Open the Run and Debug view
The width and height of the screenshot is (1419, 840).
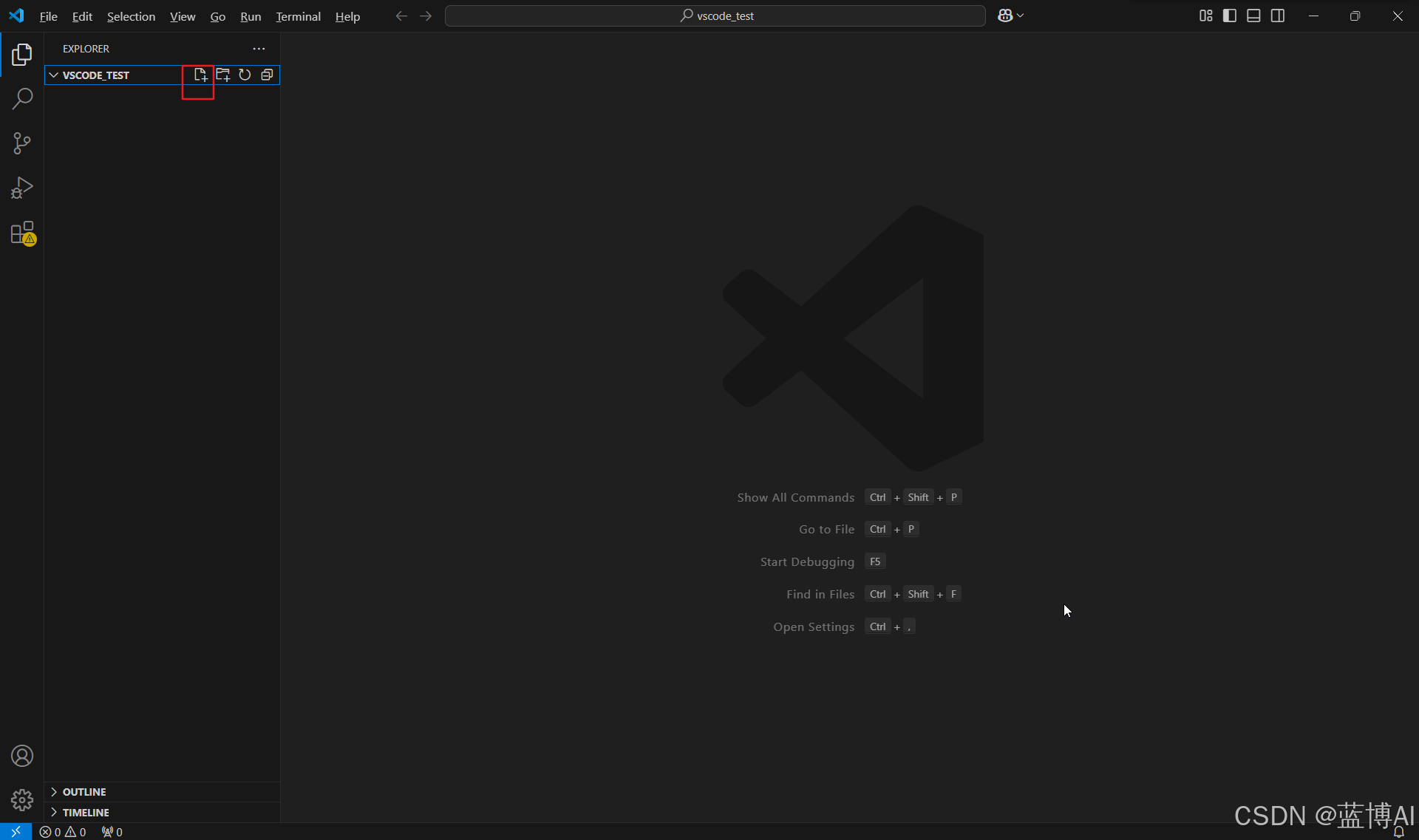point(22,188)
